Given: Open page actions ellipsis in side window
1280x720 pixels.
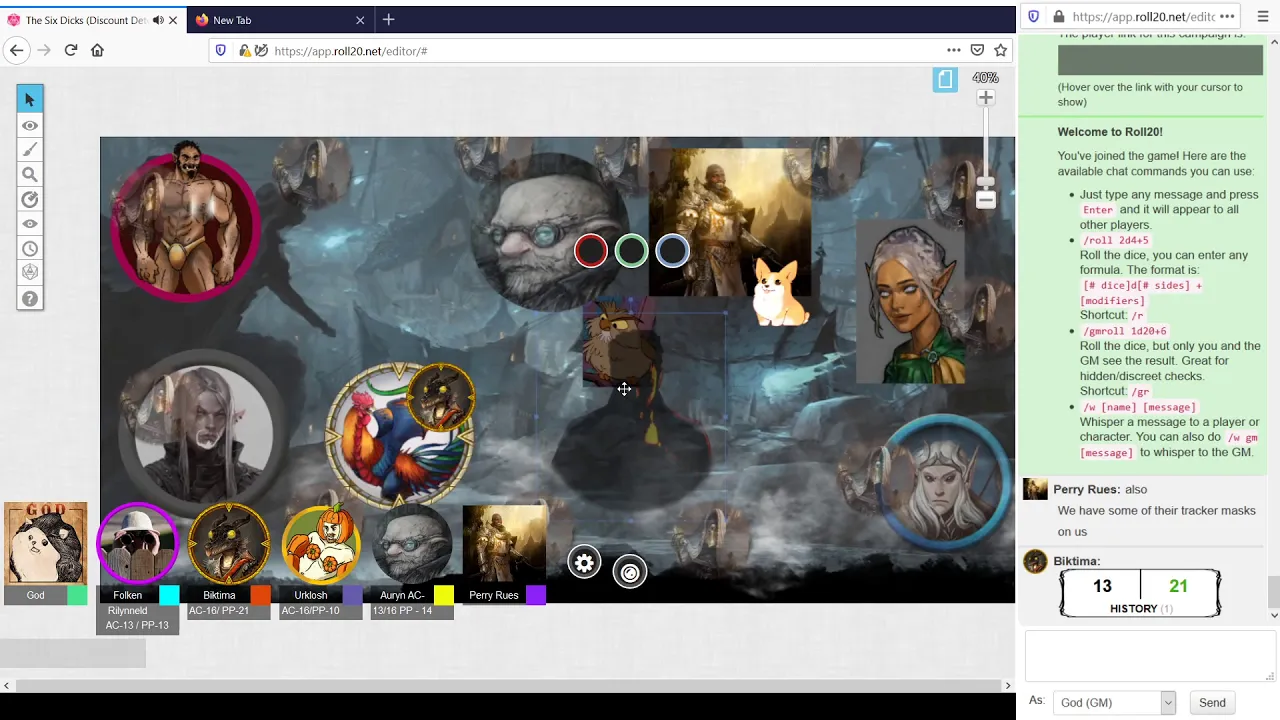Looking at the screenshot, I should pyautogui.click(x=1227, y=16).
